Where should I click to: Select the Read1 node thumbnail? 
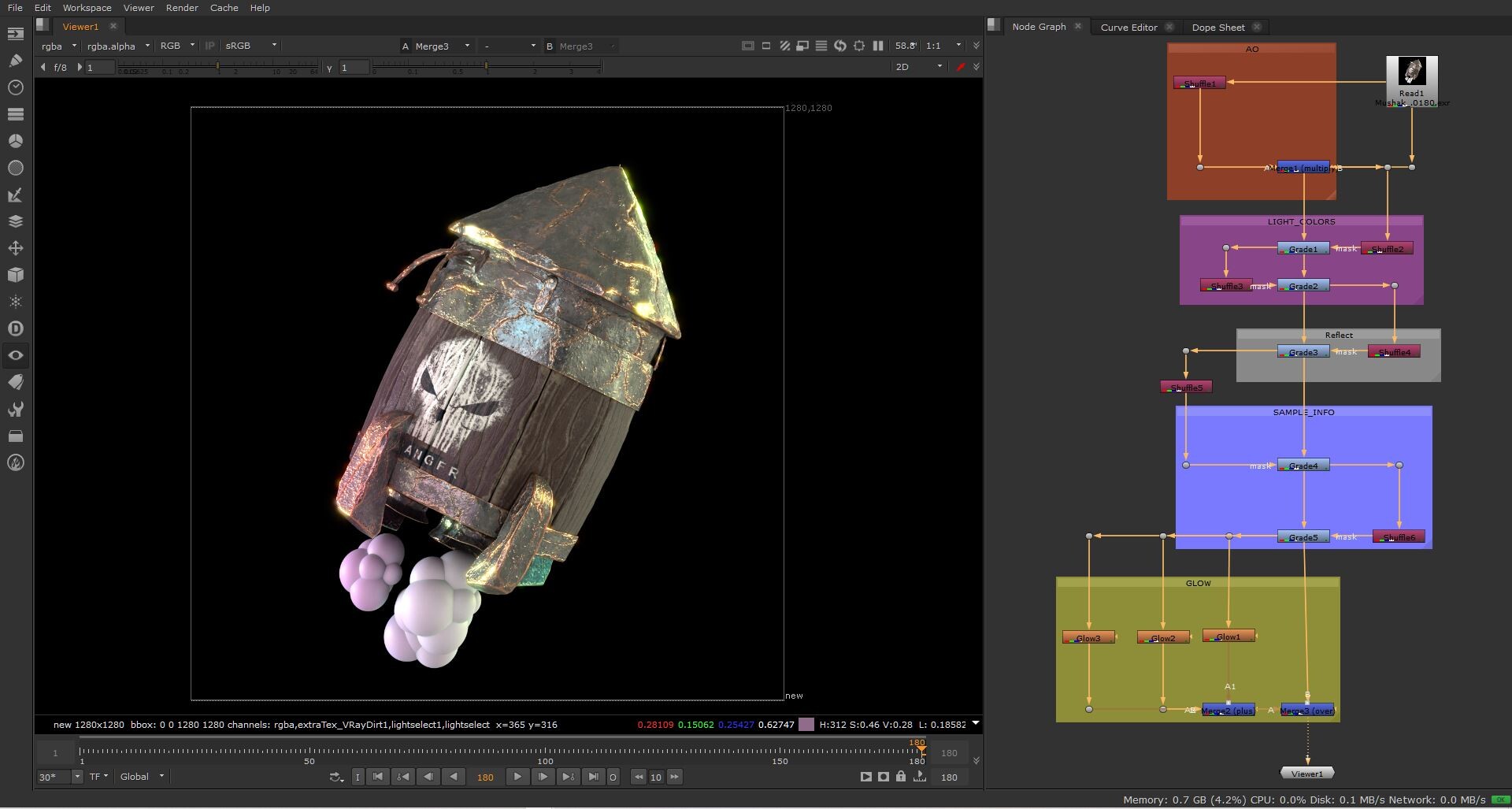[1411, 72]
